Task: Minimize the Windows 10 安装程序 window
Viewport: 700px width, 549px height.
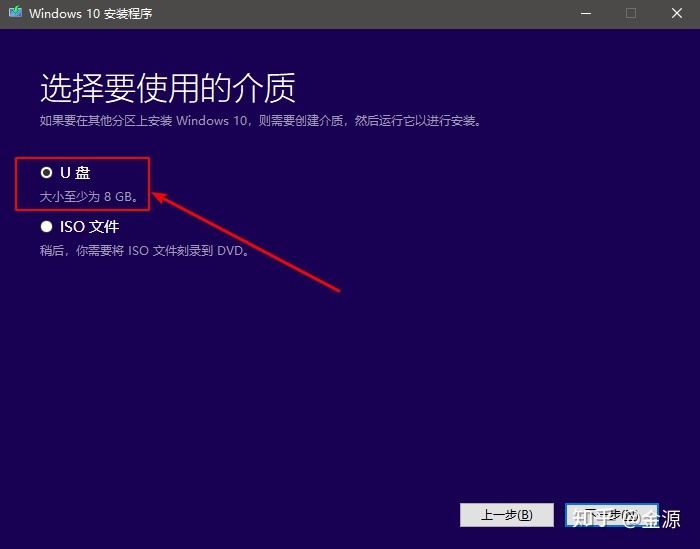Action: (x=584, y=13)
